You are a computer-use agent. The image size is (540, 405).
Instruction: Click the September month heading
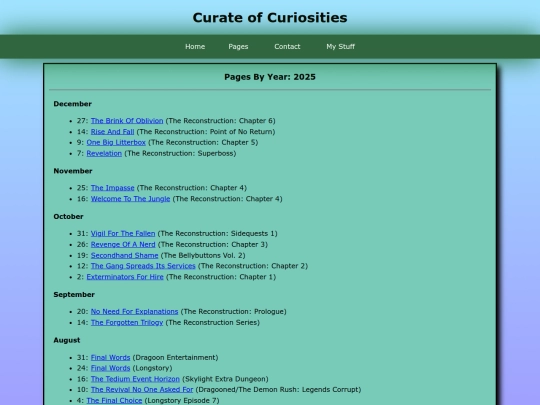pos(74,295)
